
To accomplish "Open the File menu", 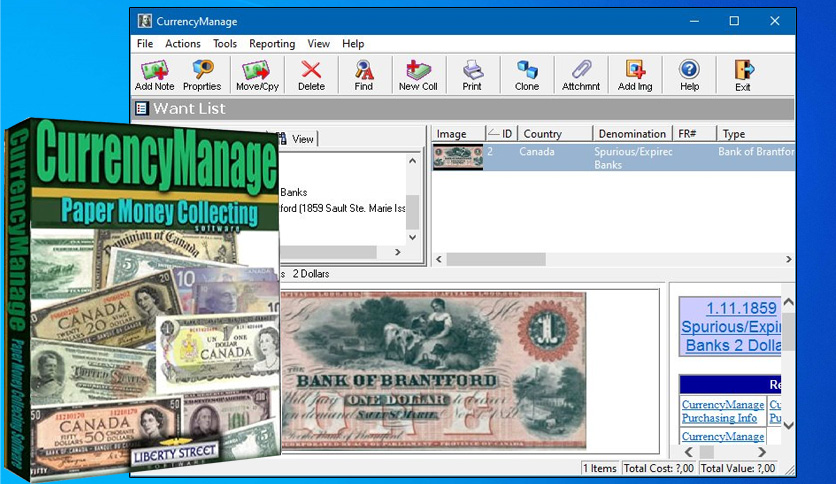I will (x=145, y=44).
